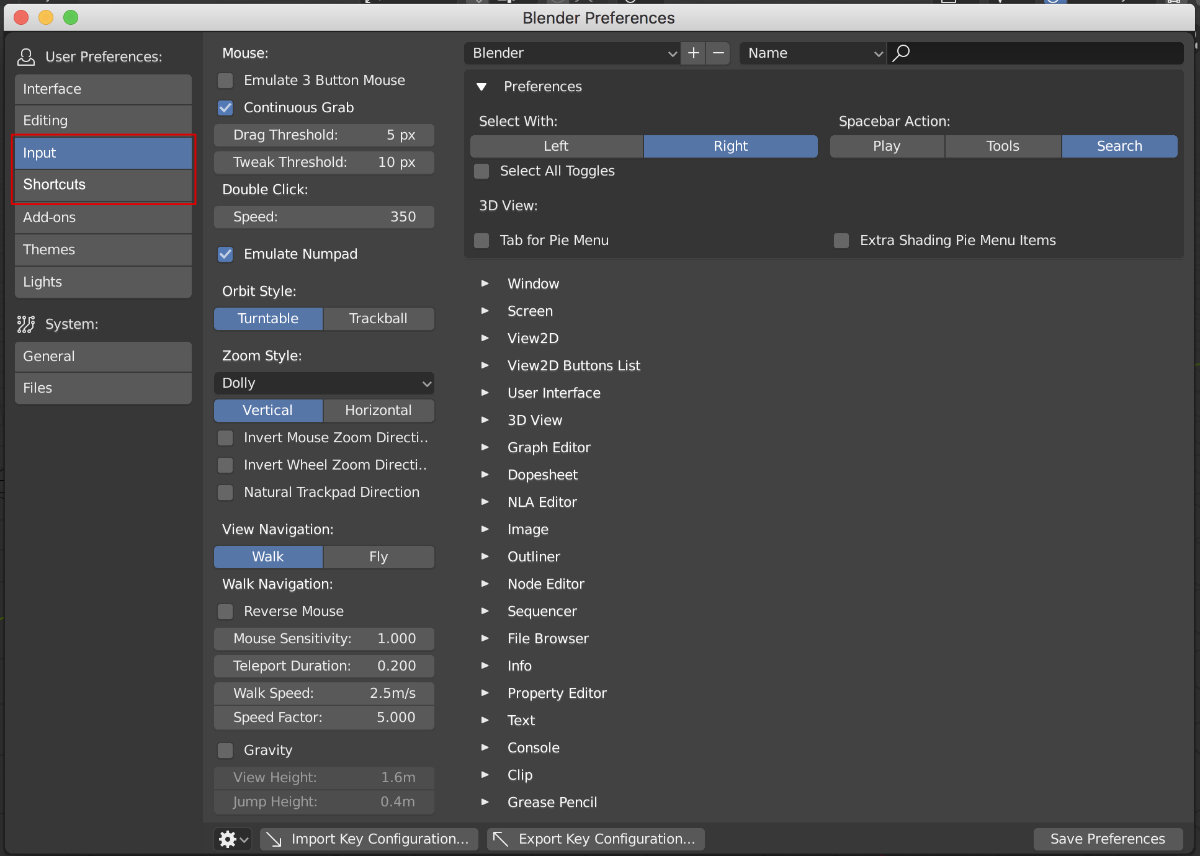The height and width of the screenshot is (856, 1200).
Task: Remove the keymap preset with minus button
Action: coord(718,53)
